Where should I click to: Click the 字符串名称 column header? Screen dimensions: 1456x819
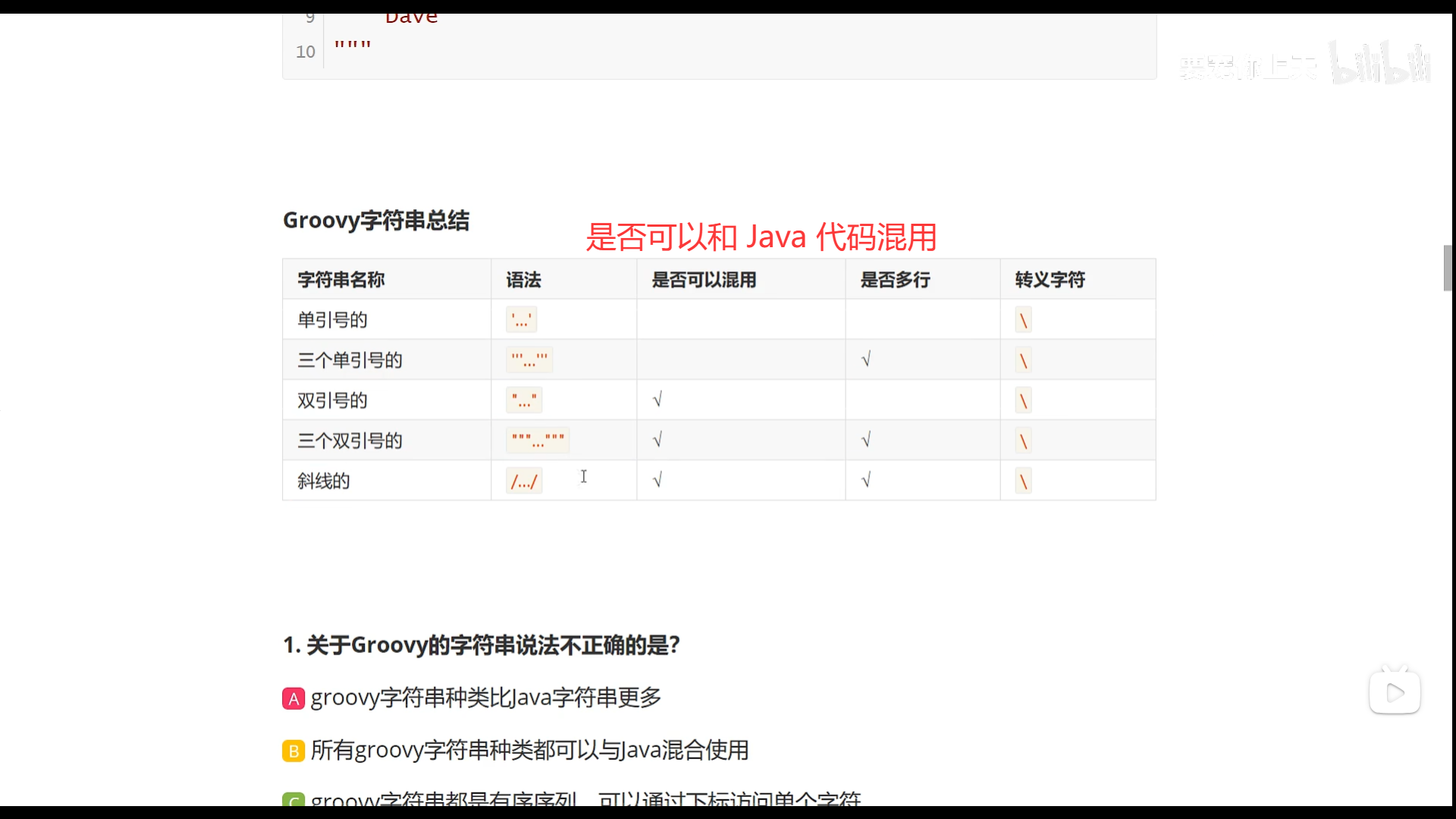pos(341,280)
